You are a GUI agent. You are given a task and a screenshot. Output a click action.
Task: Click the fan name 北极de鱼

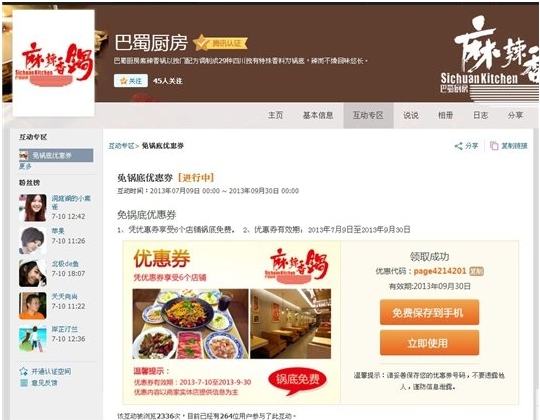pyautogui.click(x=65, y=264)
